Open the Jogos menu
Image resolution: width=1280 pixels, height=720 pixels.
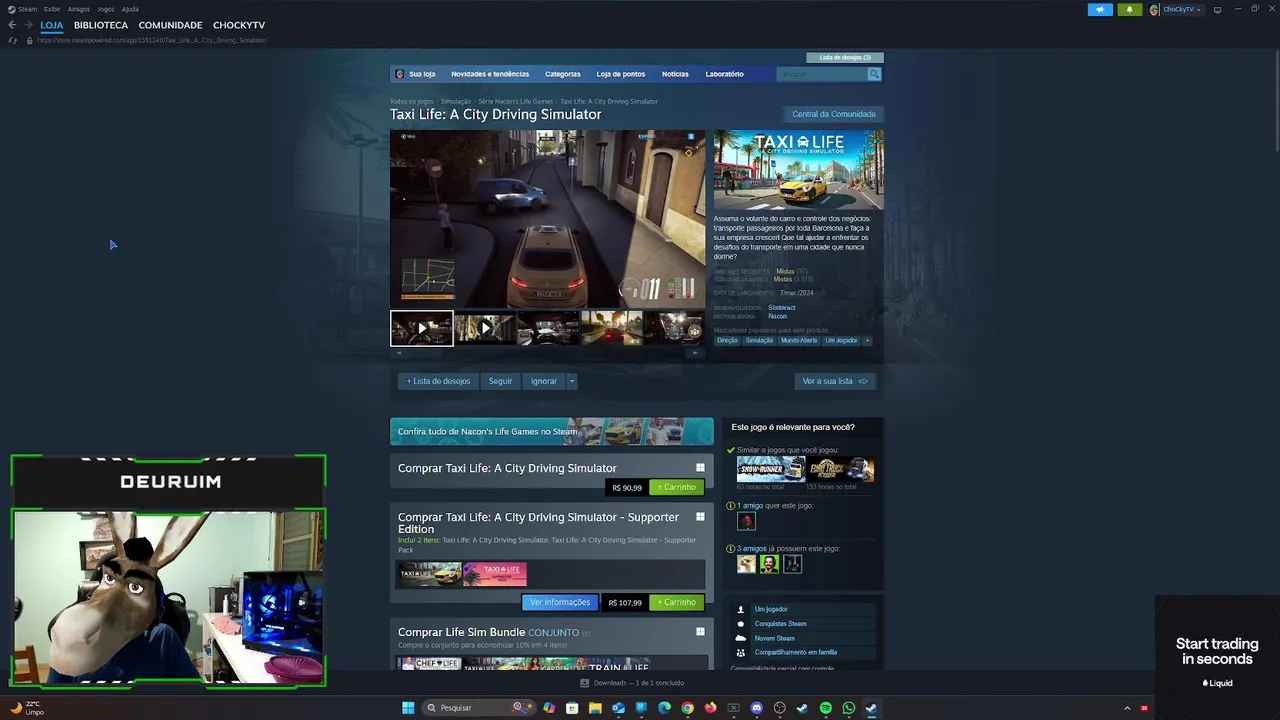coord(106,9)
